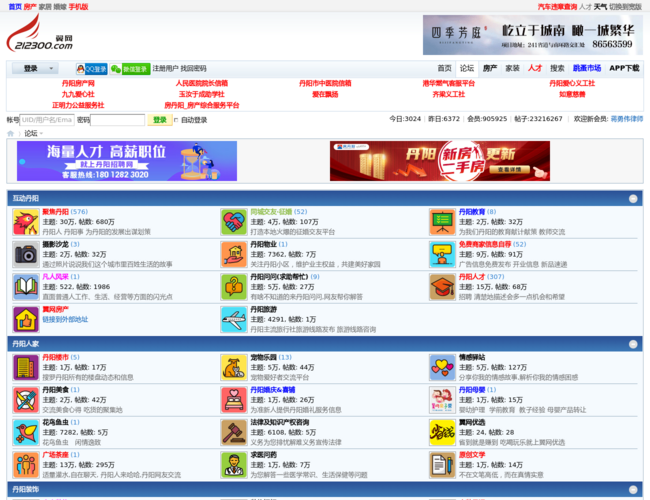The width and height of the screenshot is (650, 500).
Task: Open the 丹阳房产网 red link
Action: coord(78,83)
